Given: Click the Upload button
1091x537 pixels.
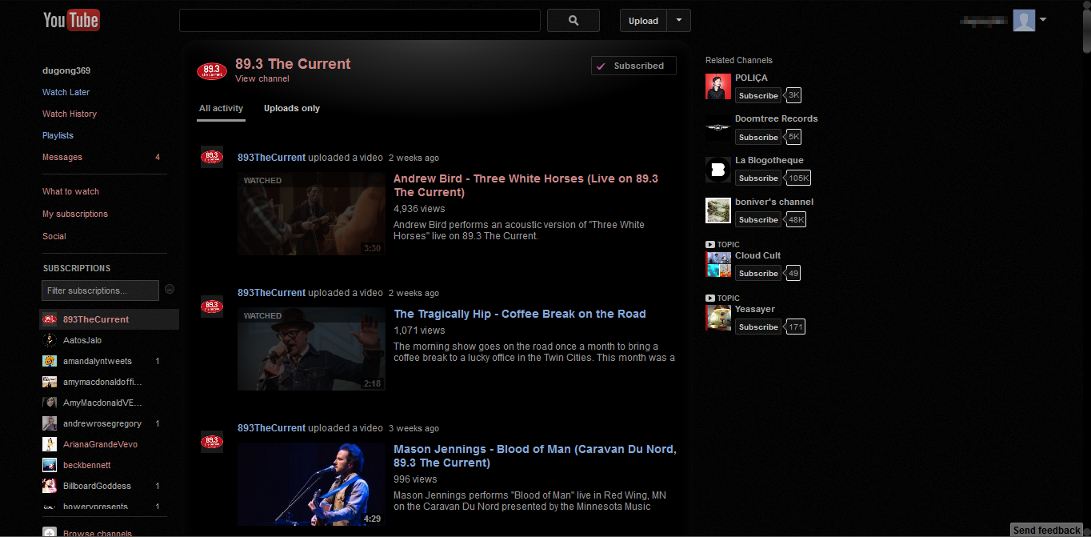Looking at the screenshot, I should (643, 20).
